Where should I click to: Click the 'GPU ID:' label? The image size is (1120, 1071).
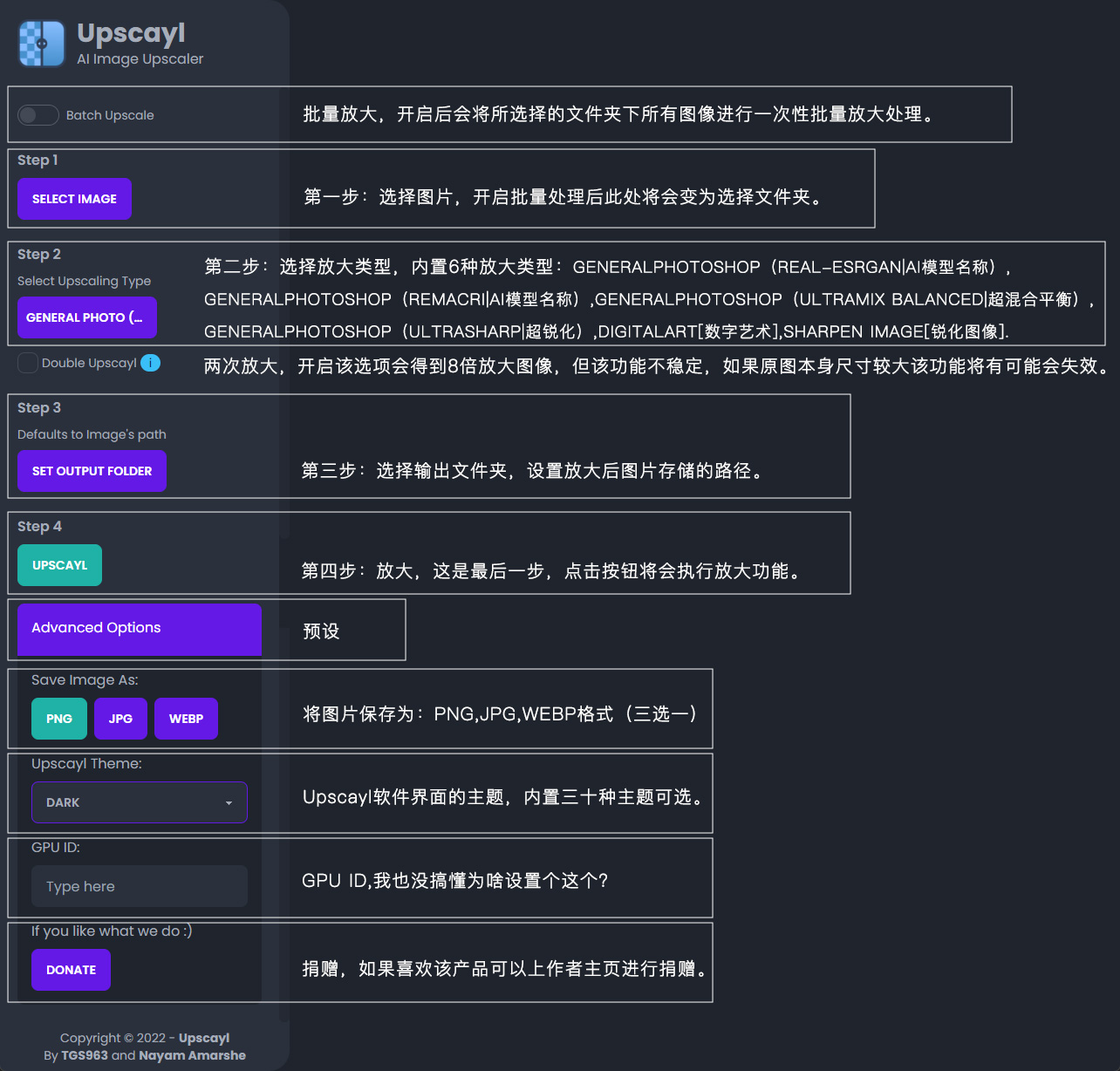(x=56, y=847)
